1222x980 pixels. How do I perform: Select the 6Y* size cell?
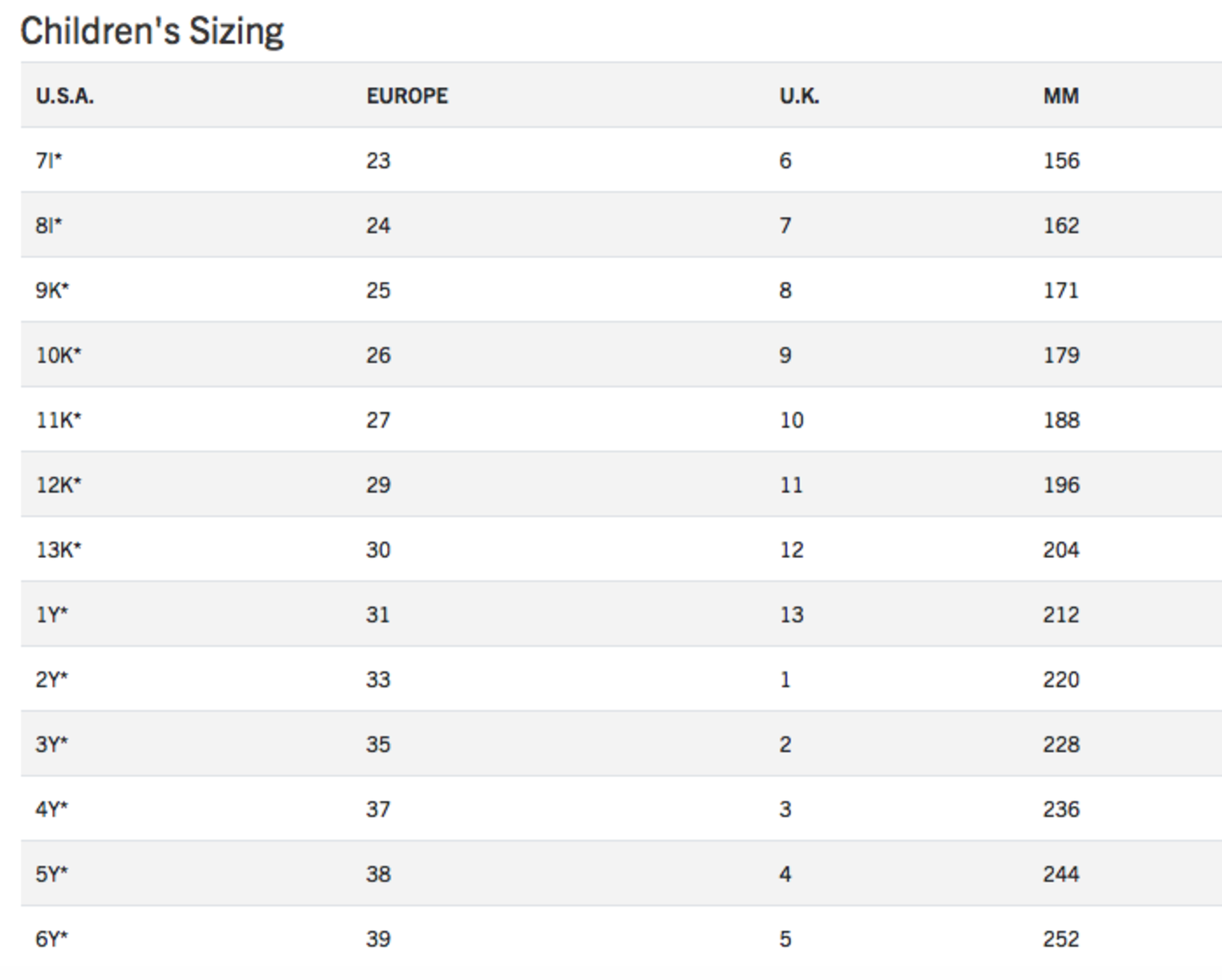(51, 938)
